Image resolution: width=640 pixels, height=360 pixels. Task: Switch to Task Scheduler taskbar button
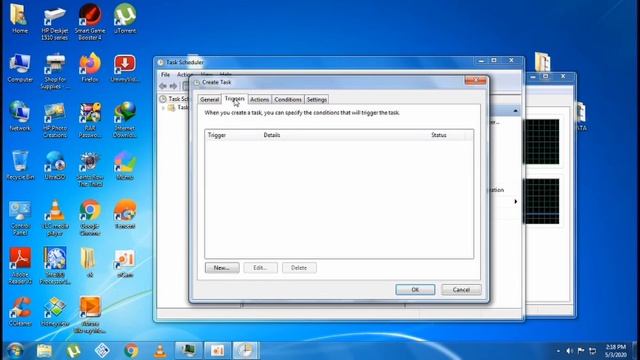[245, 351]
